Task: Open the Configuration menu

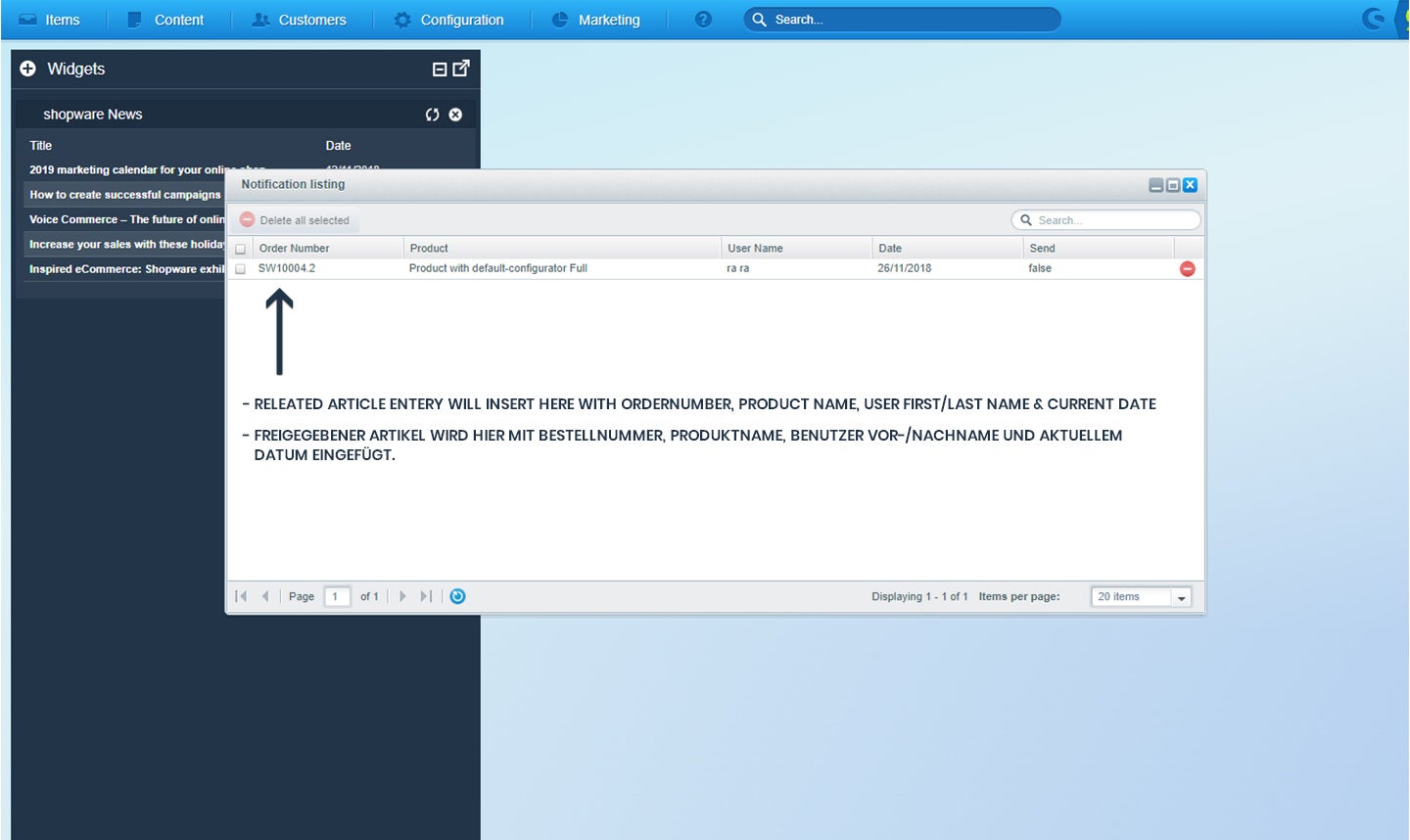Action: [x=449, y=20]
